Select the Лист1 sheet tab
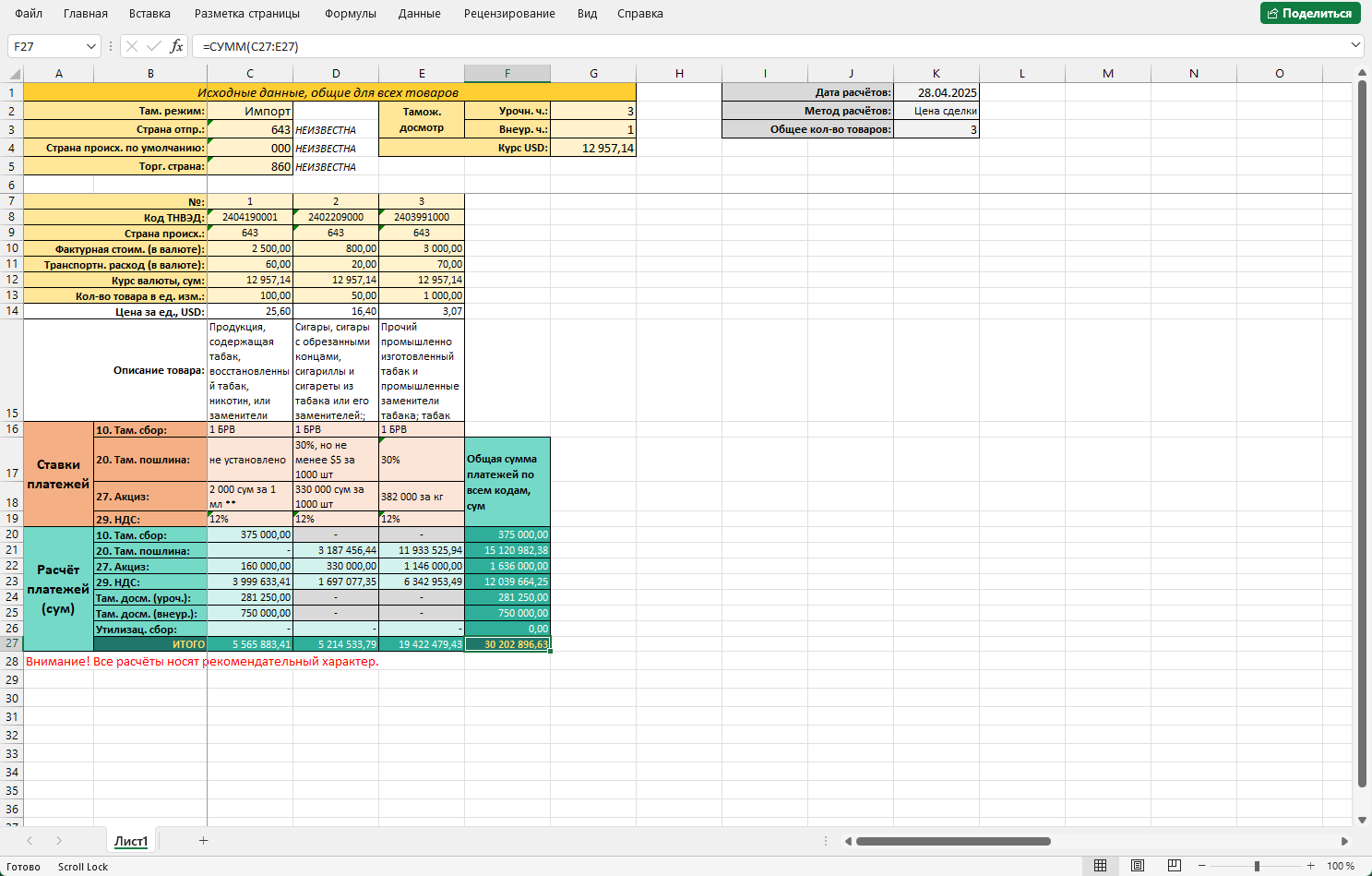 click(131, 841)
